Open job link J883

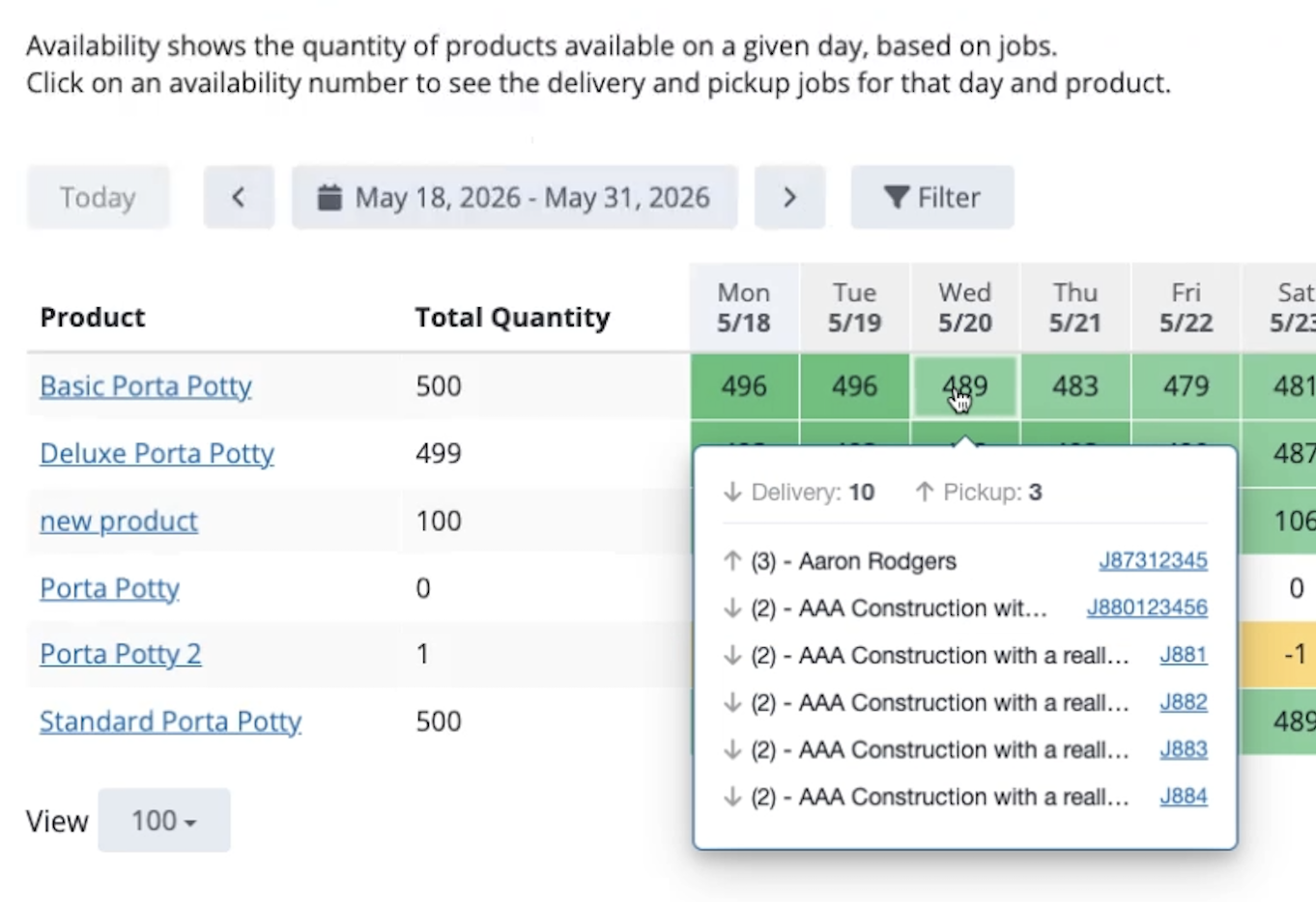pos(1184,749)
